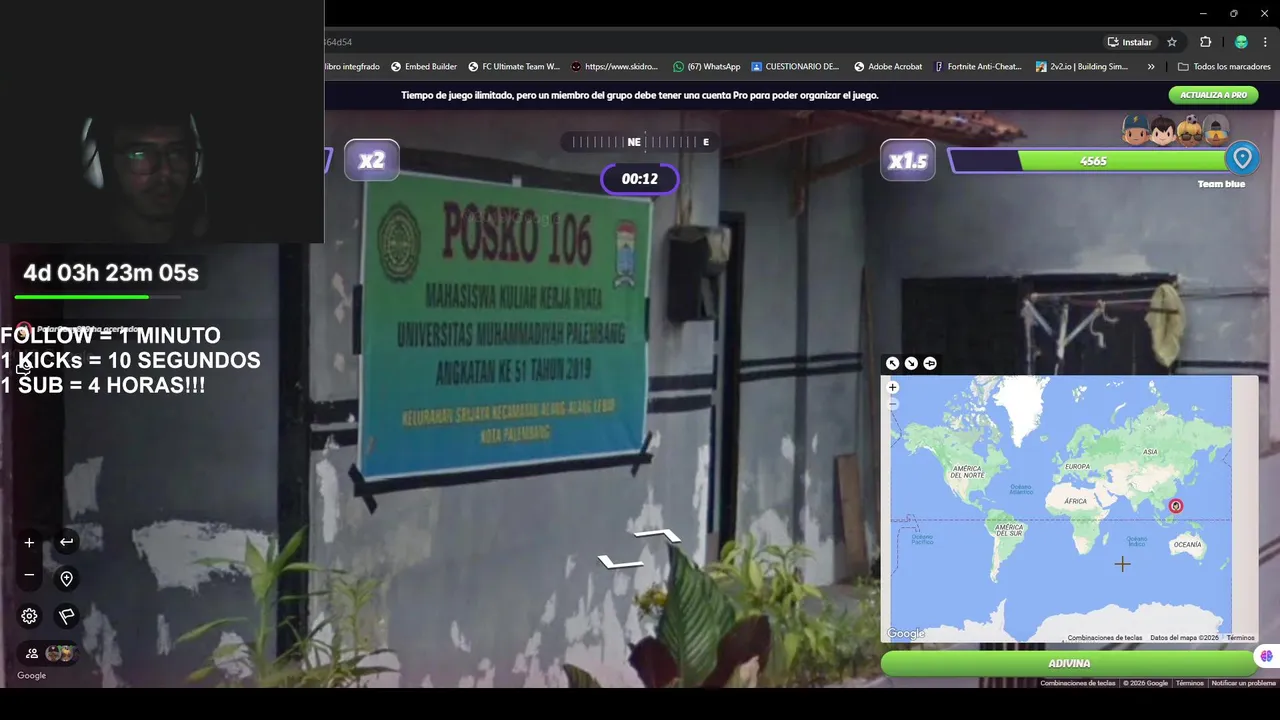Place a checkpoint with the pin-plus icon
Image resolution: width=1280 pixels, height=720 pixels.
pyautogui.click(x=66, y=579)
